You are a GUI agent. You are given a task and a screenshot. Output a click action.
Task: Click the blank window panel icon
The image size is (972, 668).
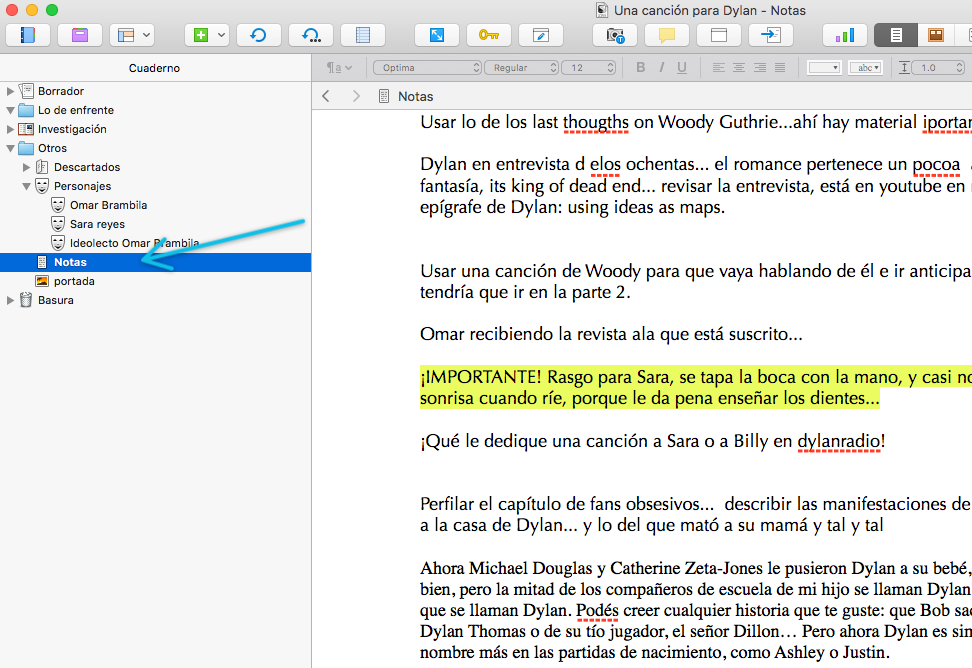[719, 35]
